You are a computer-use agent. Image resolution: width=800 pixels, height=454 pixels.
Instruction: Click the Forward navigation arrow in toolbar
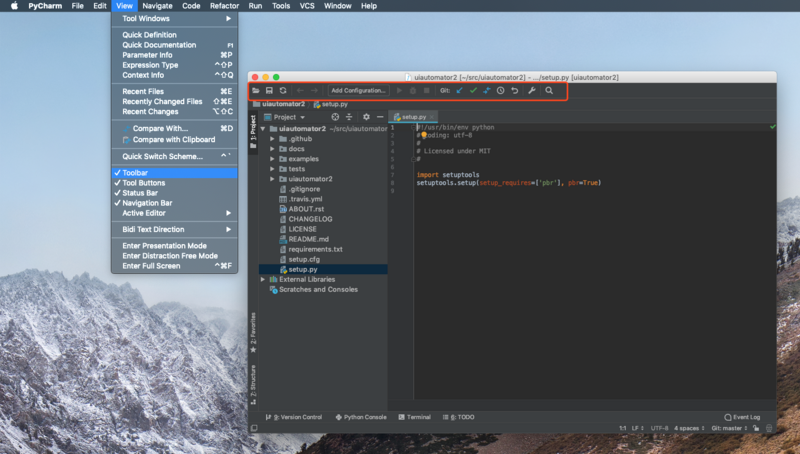tap(314, 90)
